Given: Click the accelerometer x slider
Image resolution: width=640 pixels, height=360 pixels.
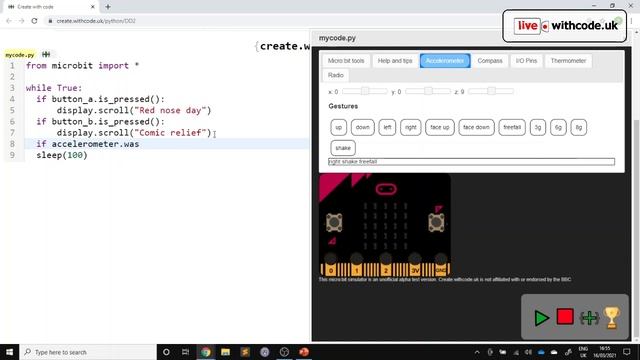Looking at the screenshot, I should coord(364,91).
